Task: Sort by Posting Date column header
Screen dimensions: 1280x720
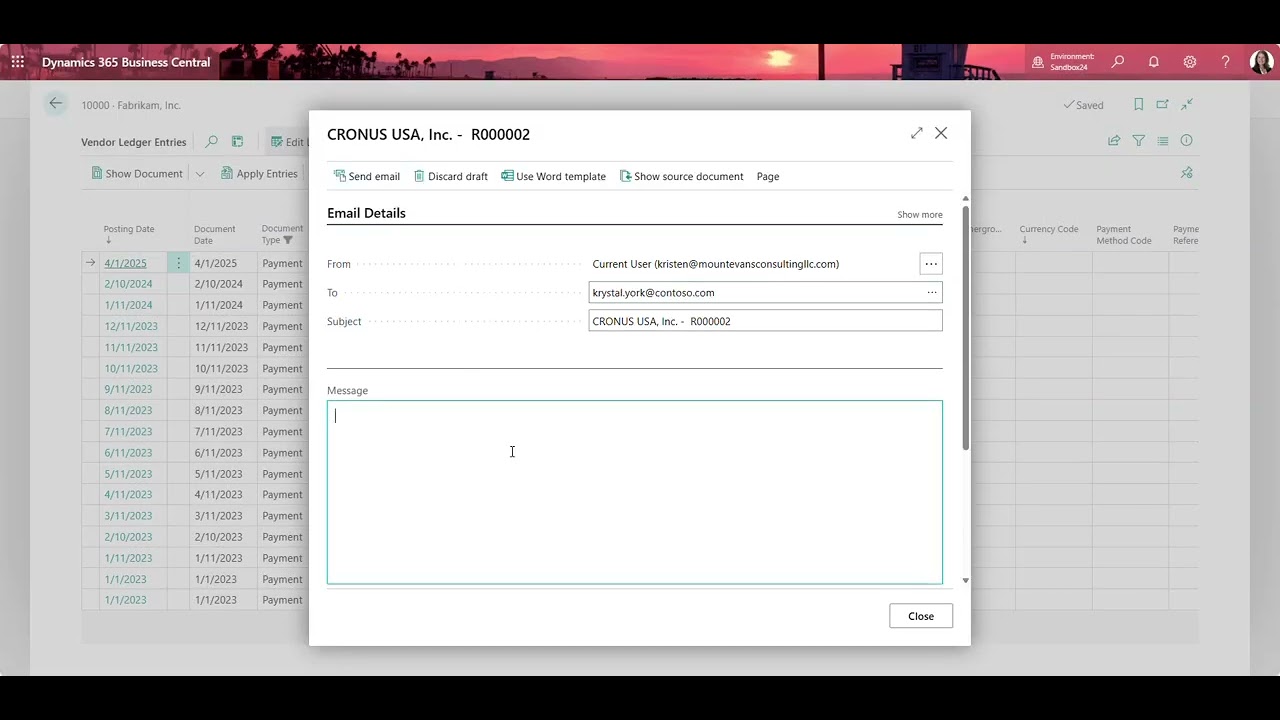Action: click(129, 234)
